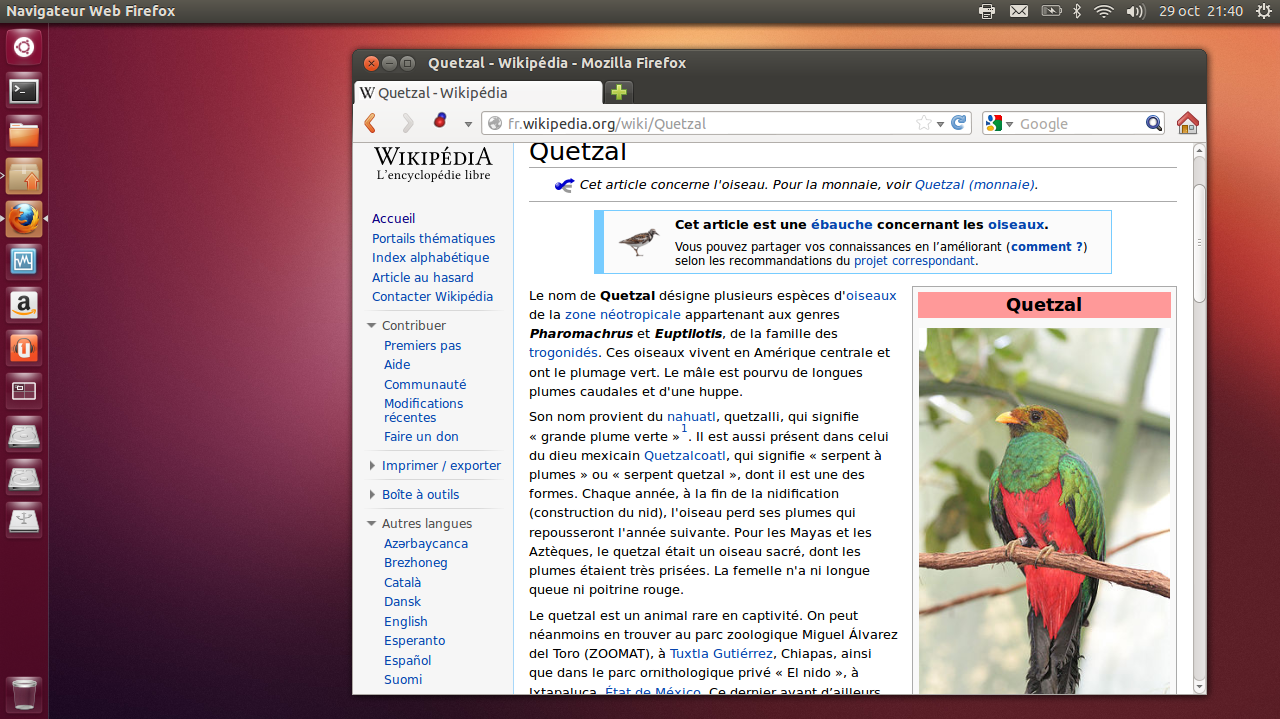Go to Index alphabétique
Image resolution: width=1280 pixels, height=719 pixels.
tap(430, 257)
